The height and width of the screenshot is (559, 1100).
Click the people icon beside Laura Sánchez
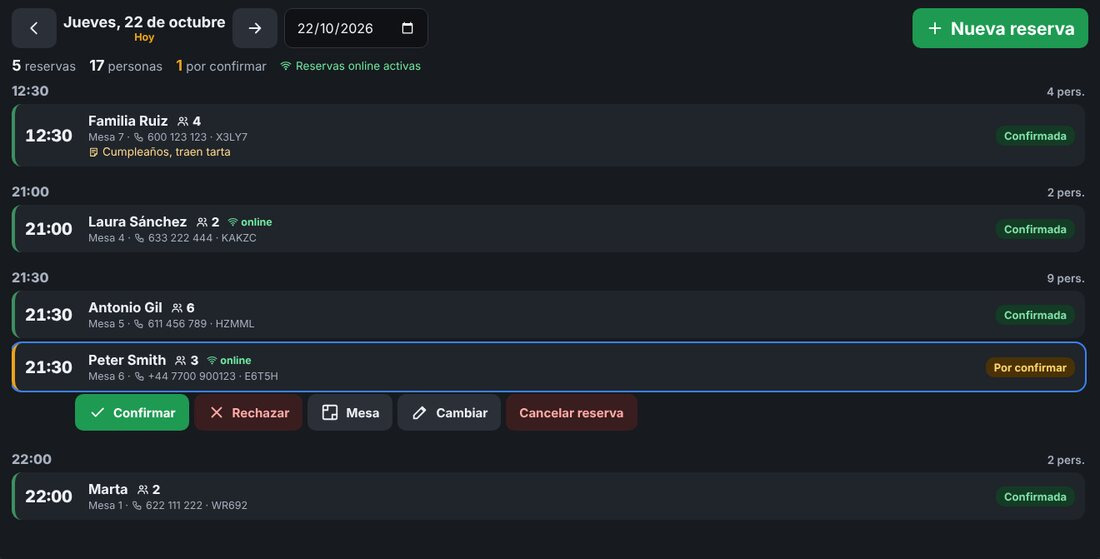tap(202, 222)
